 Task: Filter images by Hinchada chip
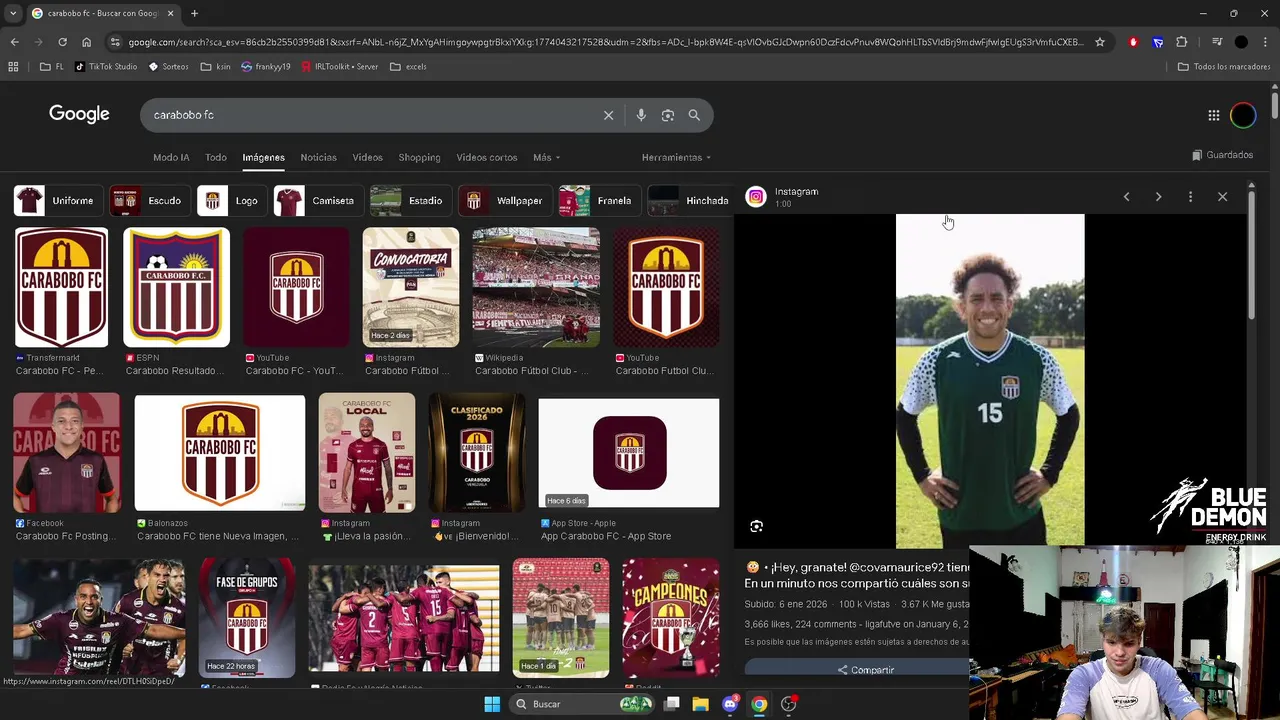pos(690,200)
